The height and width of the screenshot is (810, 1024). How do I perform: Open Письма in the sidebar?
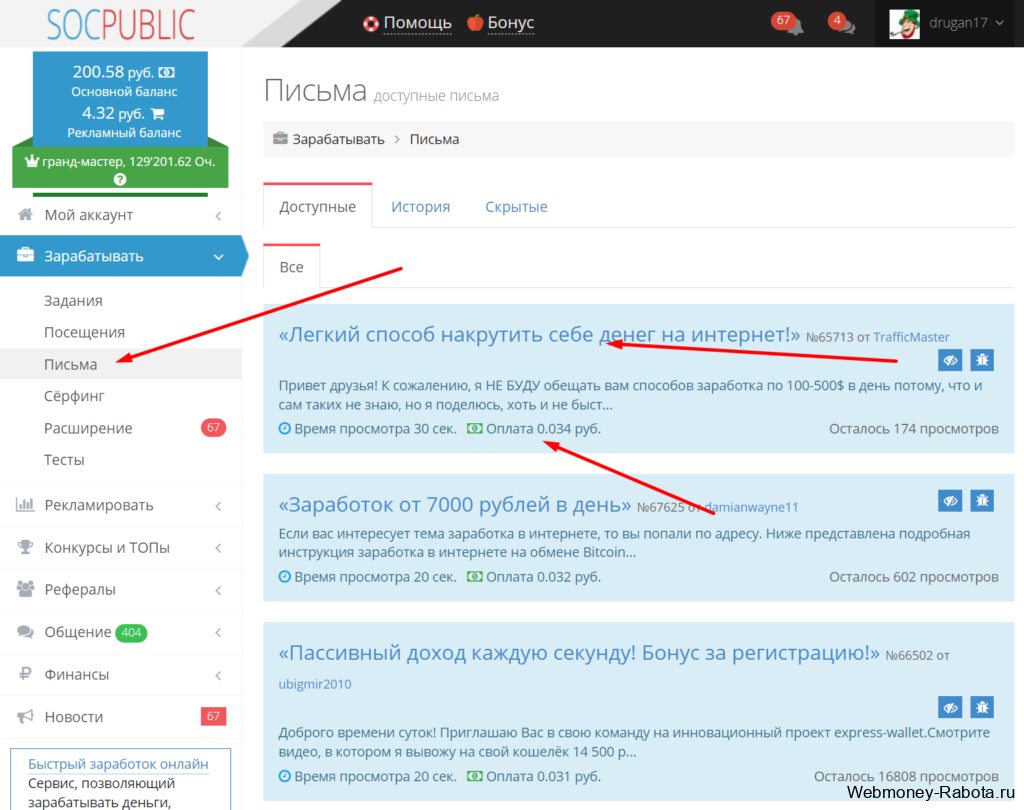(71, 364)
